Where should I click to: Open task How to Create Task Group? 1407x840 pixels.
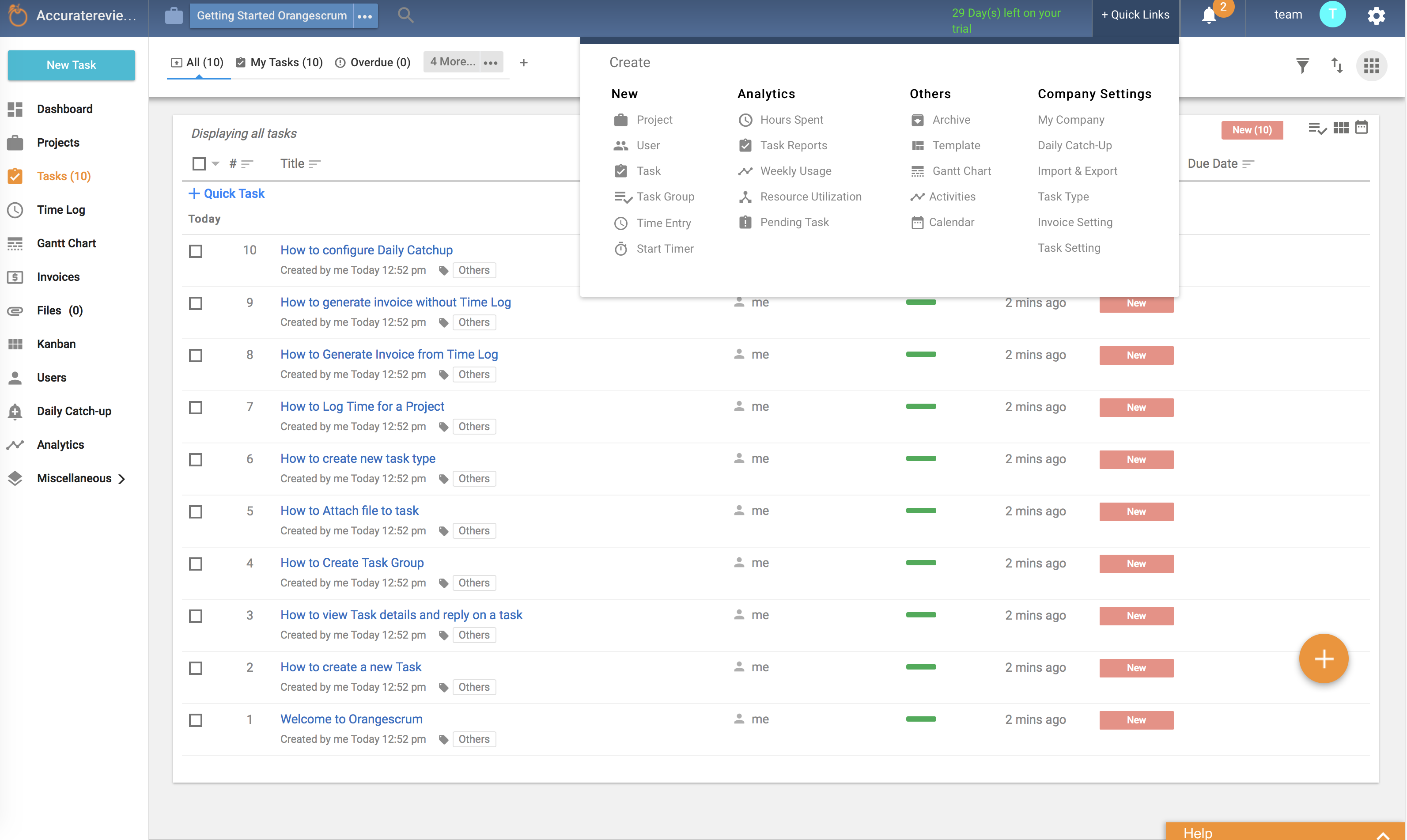(352, 563)
